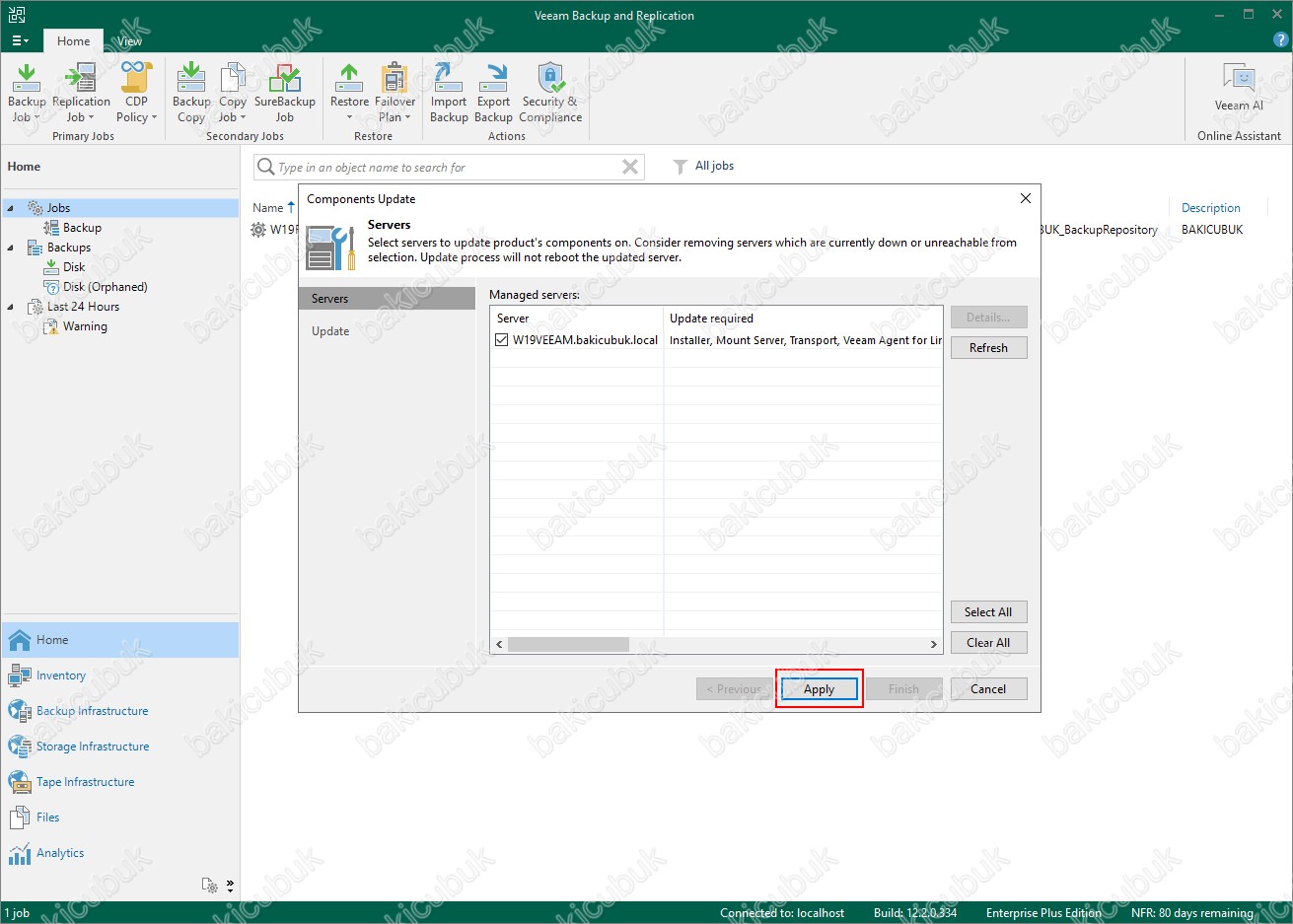Select the Servers wizard step
1293x924 pixels.
[387, 299]
